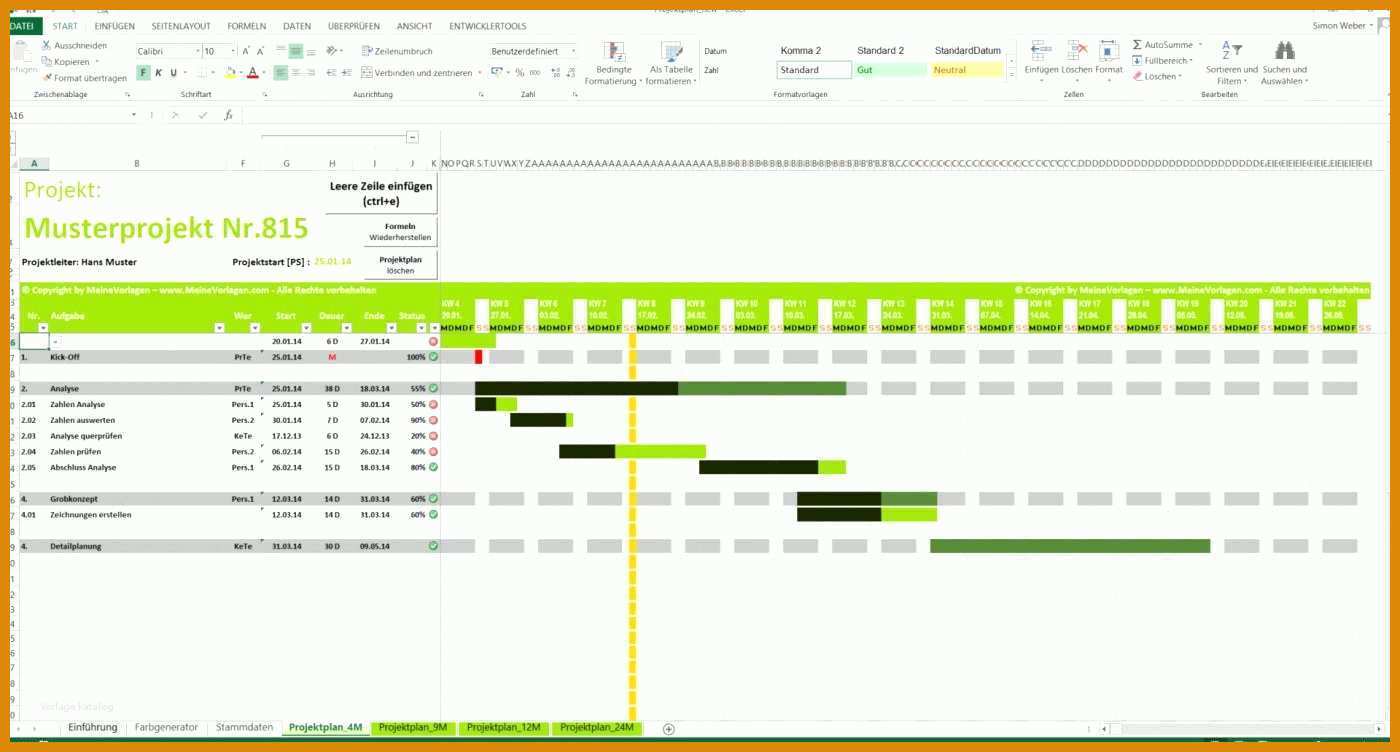The image size is (1400, 752).
Task: Click Suchen und Auswählen binoculars
Action: tap(1285, 51)
